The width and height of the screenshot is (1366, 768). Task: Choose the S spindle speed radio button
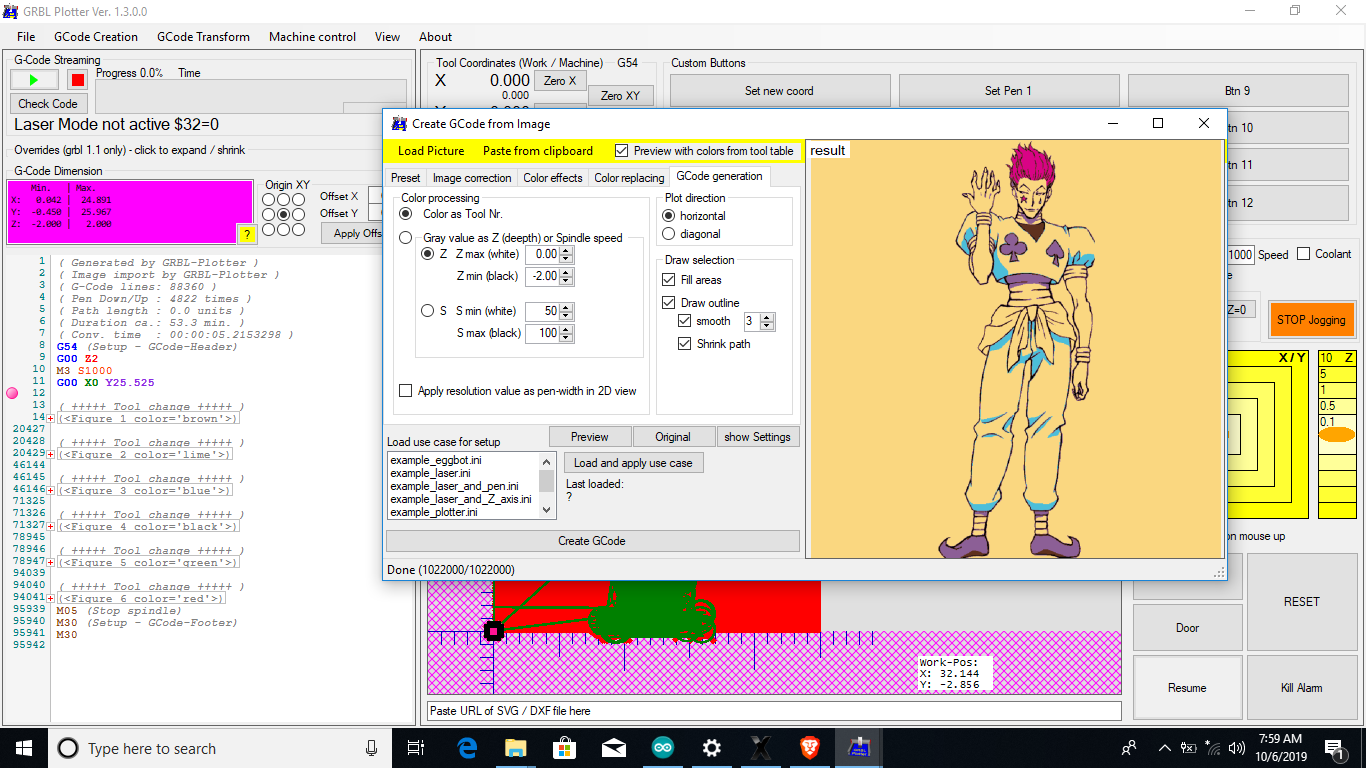pos(429,311)
